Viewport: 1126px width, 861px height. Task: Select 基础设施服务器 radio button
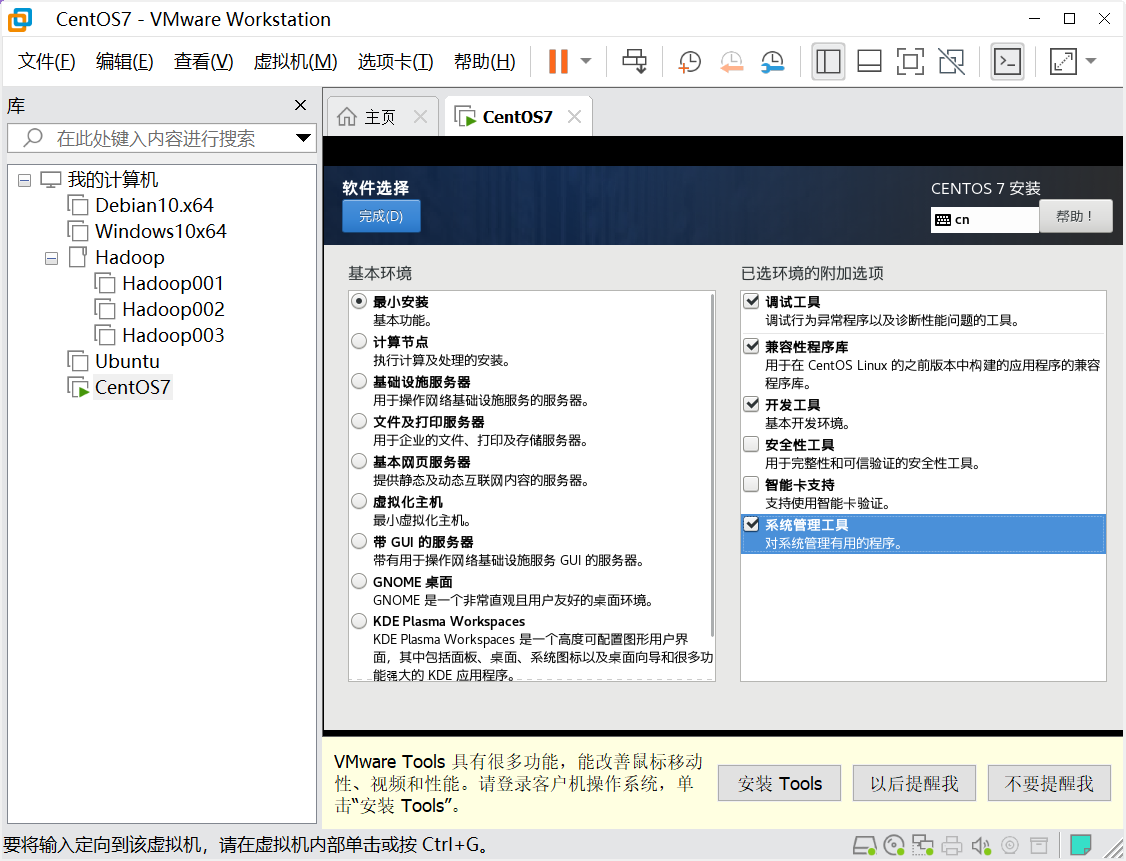coord(359,381)
